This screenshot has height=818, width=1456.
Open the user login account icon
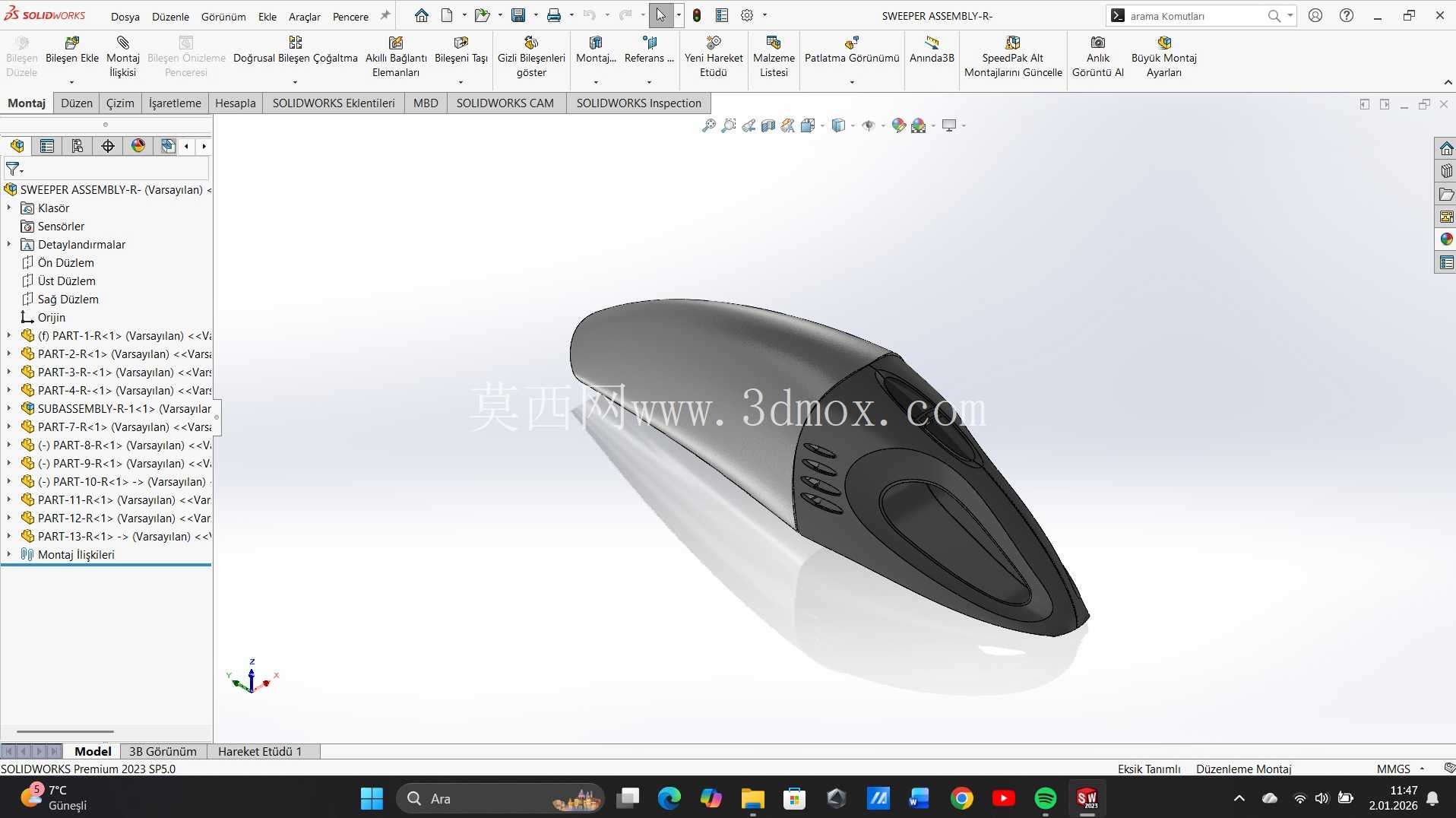(x=1315, y=15)
